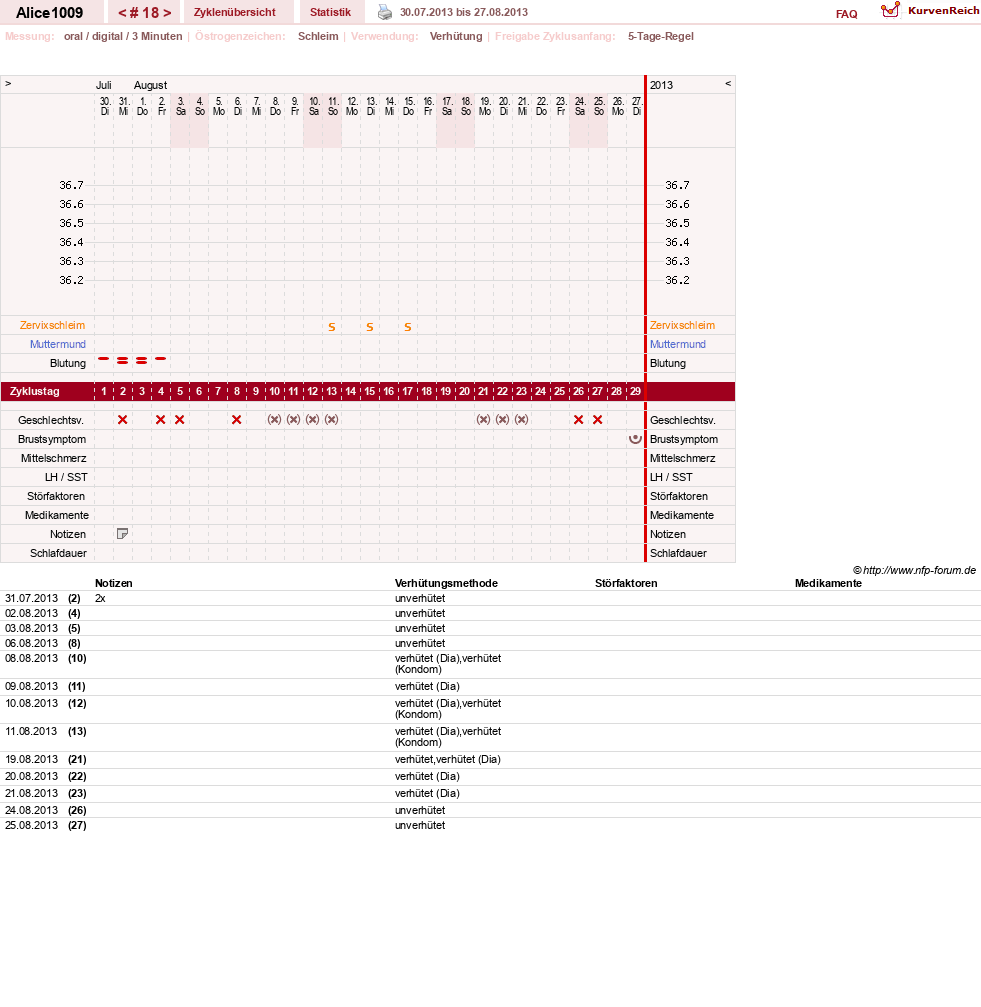The image size is (981, 1007).
Task: Click the red X intercourse mark on day 27
Action: point(598,419)
